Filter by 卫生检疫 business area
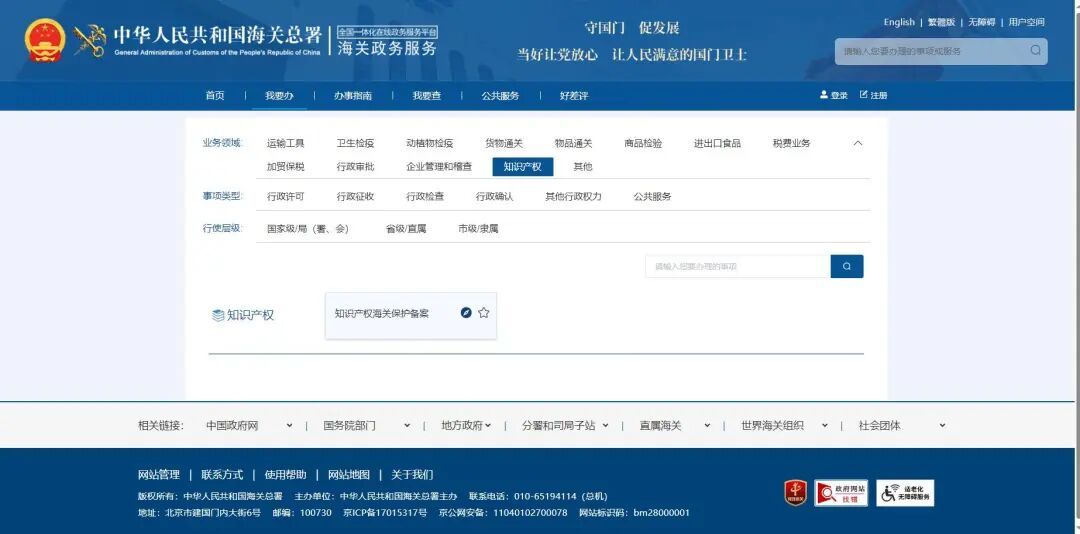1080x534 pixels. tap(355, 143)
